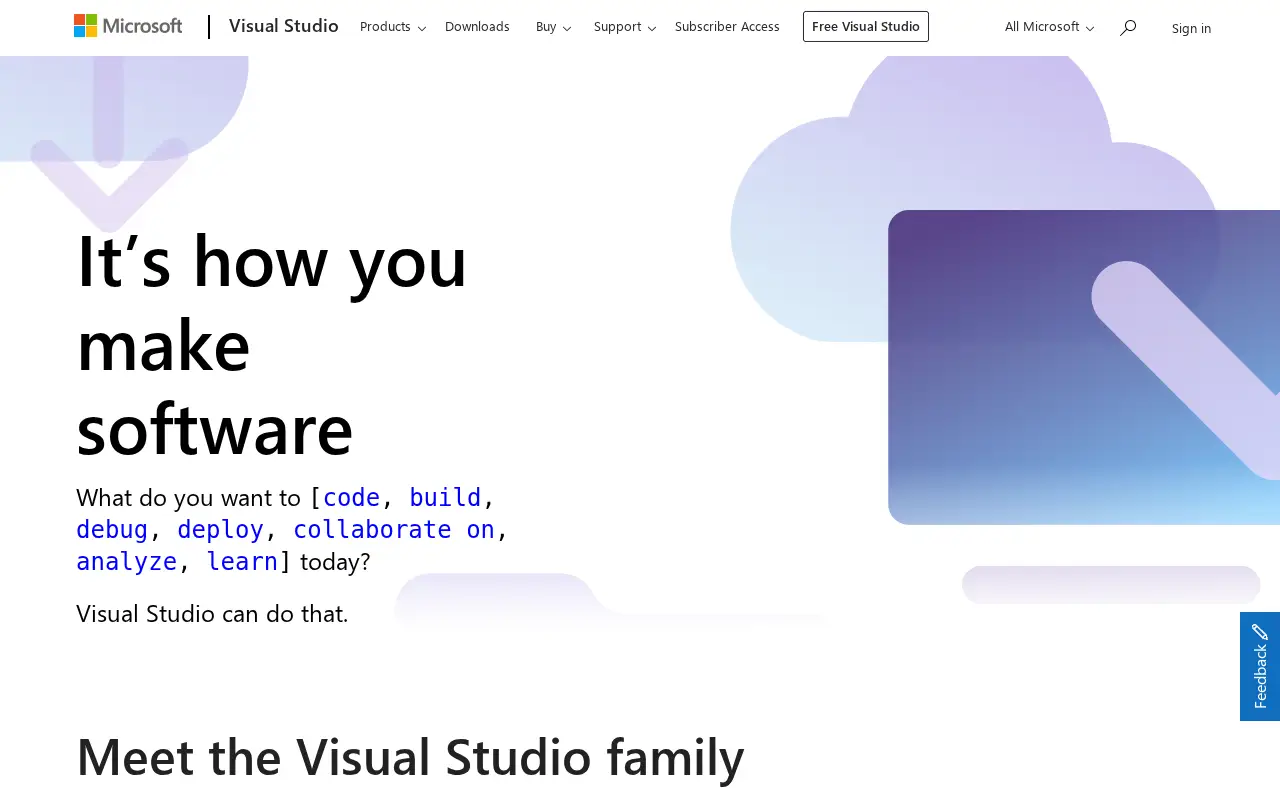Click the "Visual Studio can do that." text

[212, 613]
